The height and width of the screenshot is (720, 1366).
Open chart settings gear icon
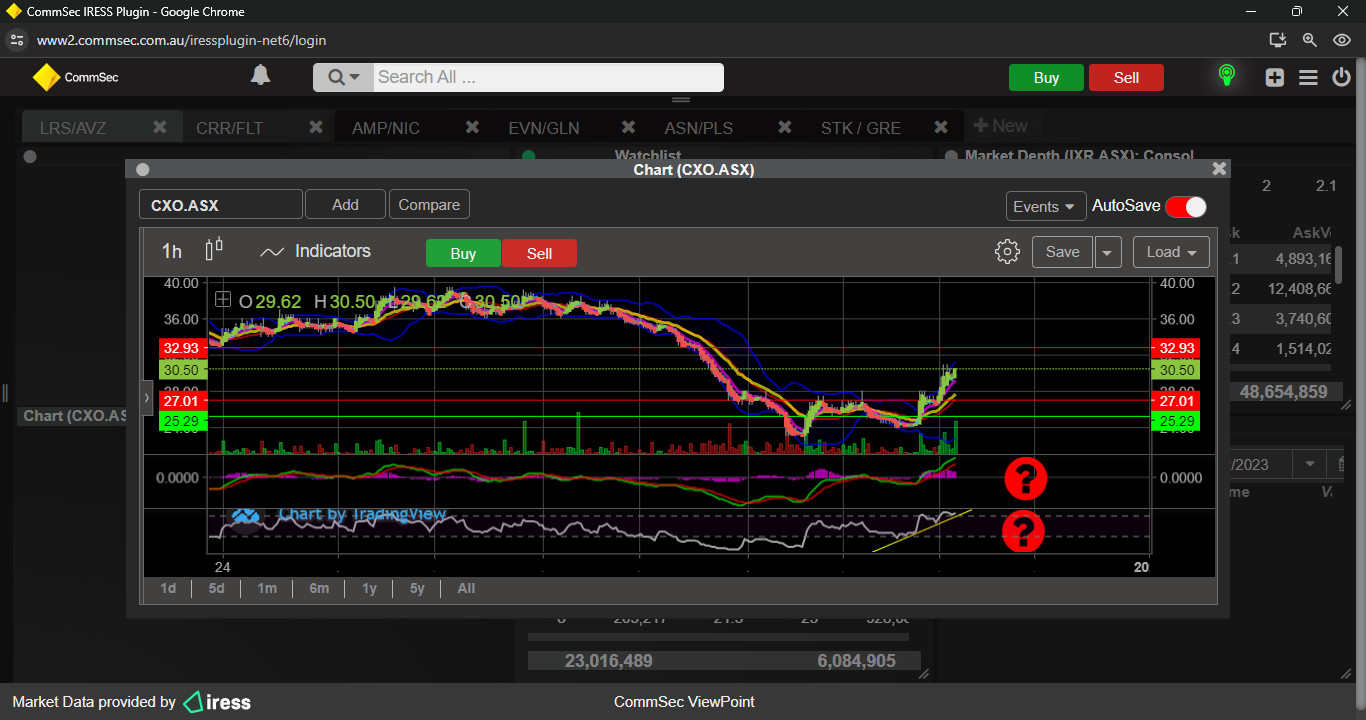pyautogui.click(x=1007, y=252)
